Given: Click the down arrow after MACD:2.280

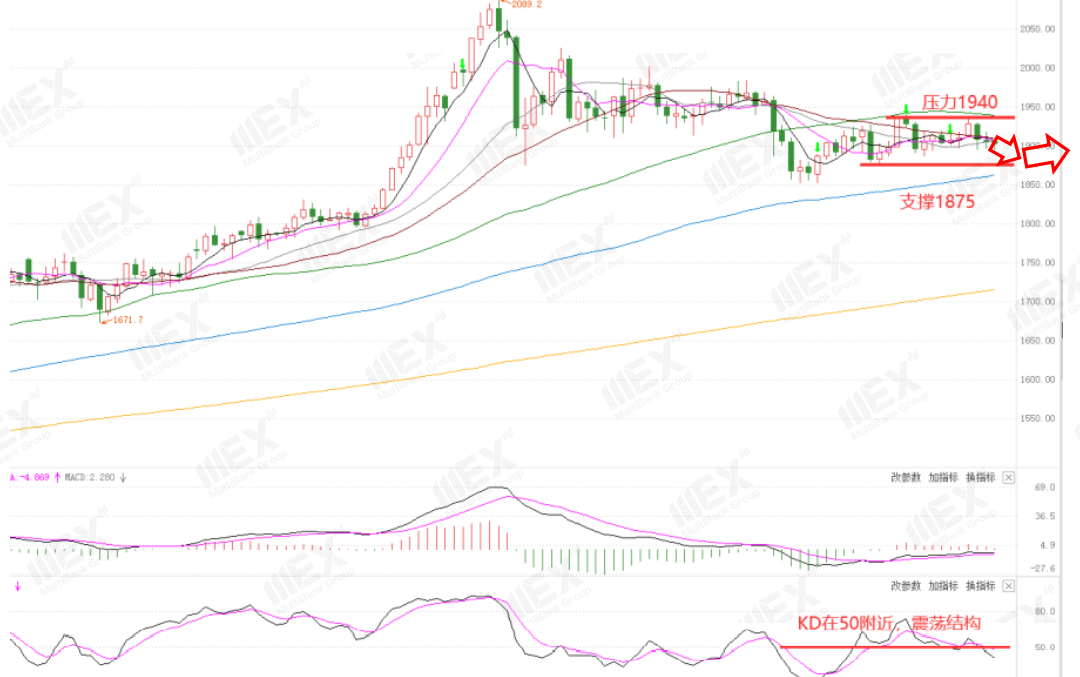Looking at the screenshot, I should pos(123,477).
